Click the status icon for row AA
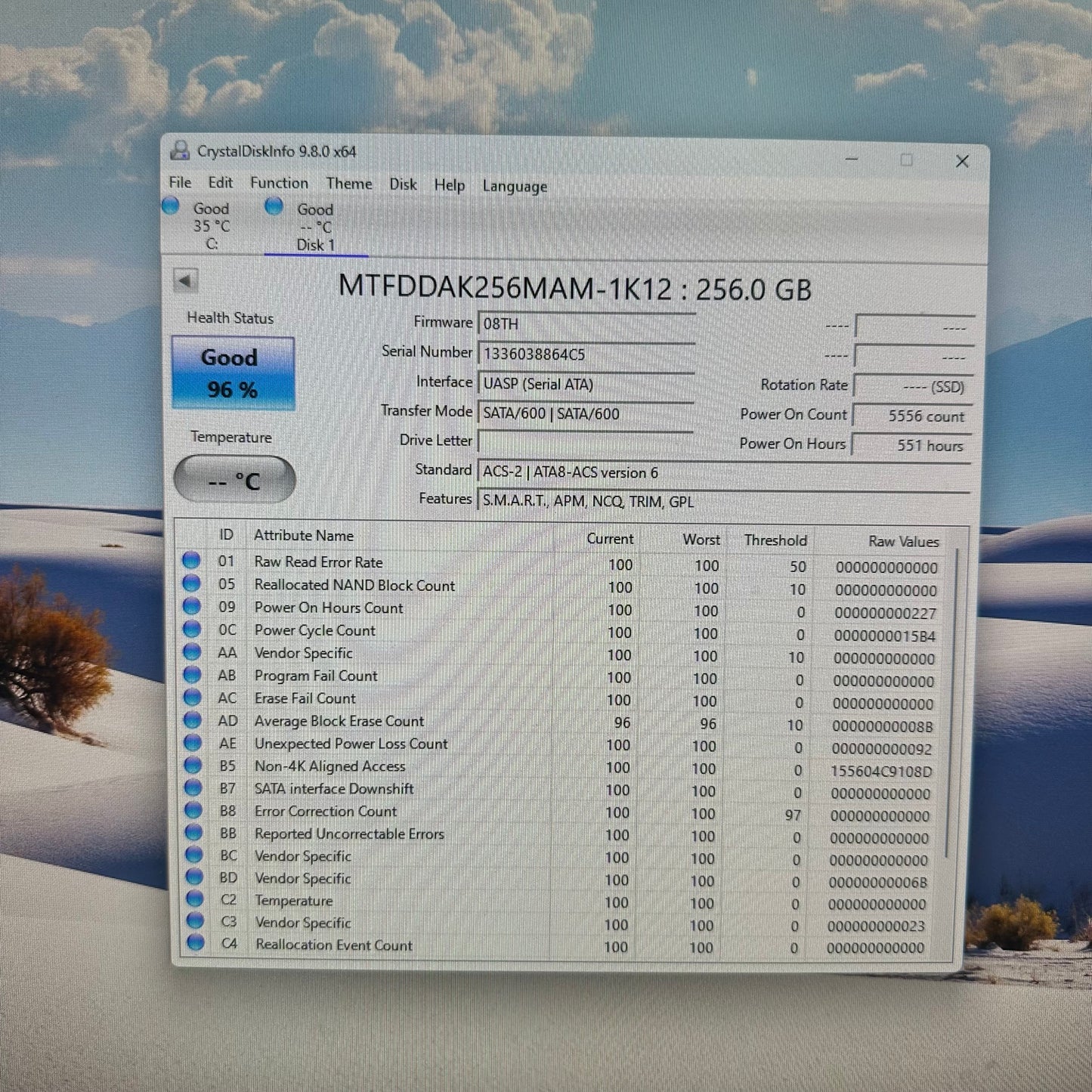1092x1092 pixels. (192, 651)
